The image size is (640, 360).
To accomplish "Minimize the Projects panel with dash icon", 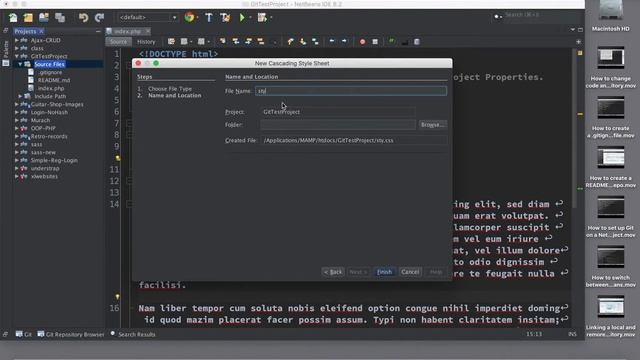I will coord(98,31).
